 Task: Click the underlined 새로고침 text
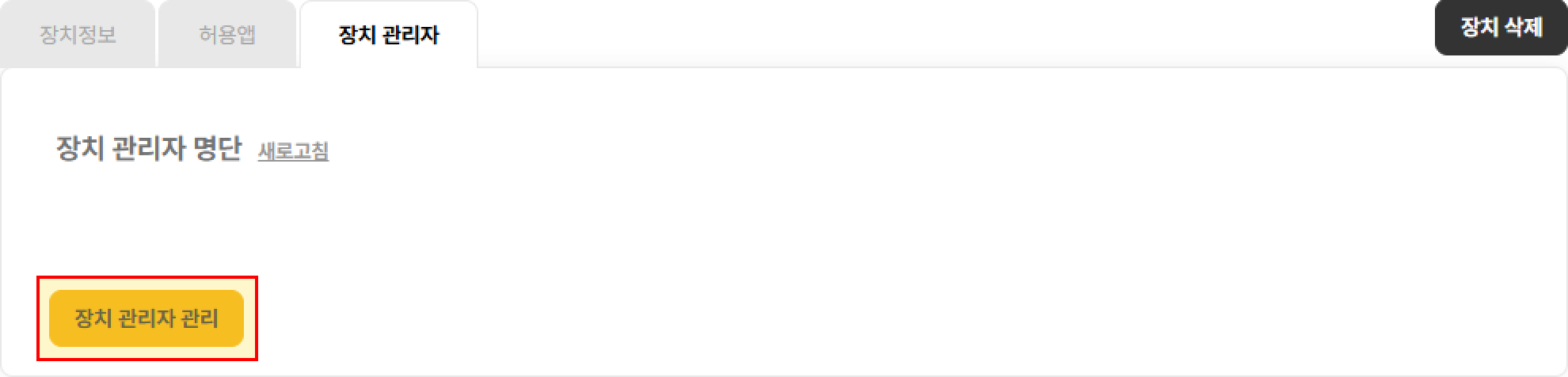(293, 150)
